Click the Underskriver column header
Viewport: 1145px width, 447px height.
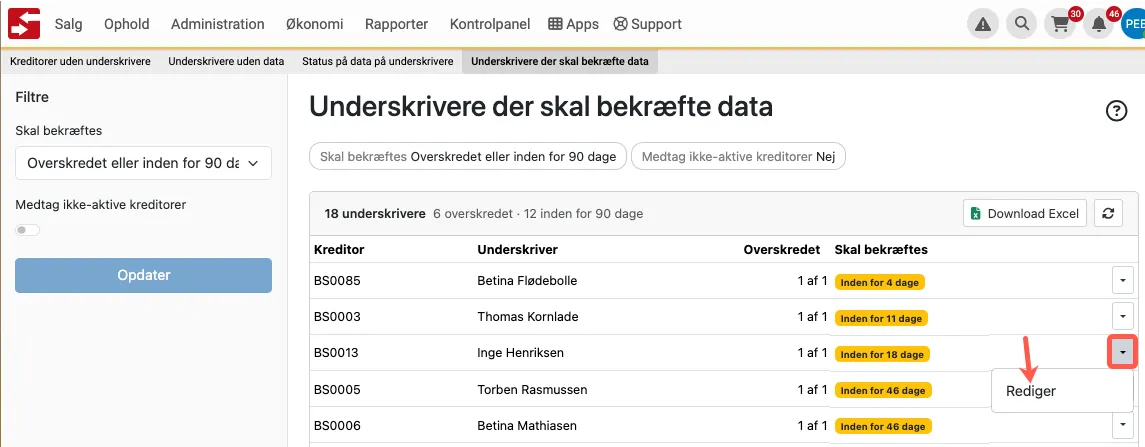(x=518, y=250)
